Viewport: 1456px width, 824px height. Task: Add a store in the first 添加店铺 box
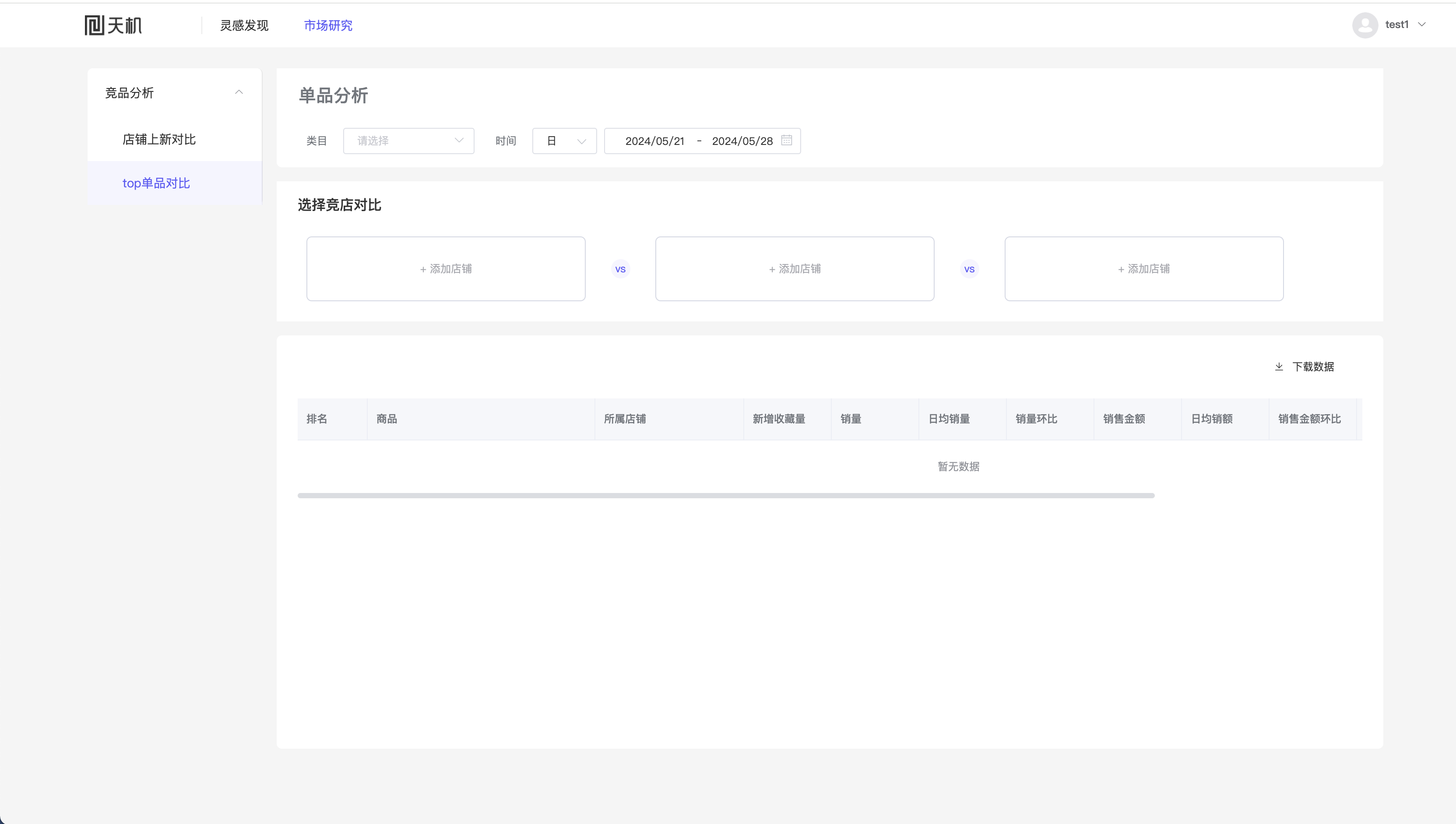(x=446, y=269)
